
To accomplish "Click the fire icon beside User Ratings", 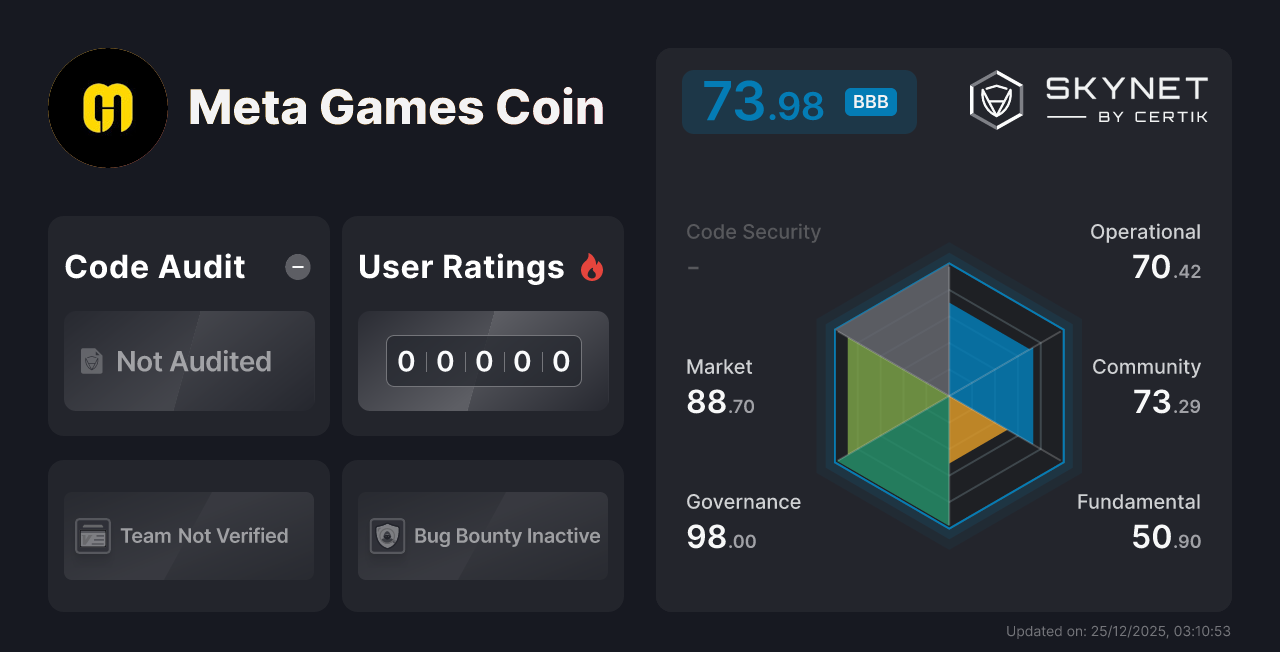I will click(x=592, y=266).
